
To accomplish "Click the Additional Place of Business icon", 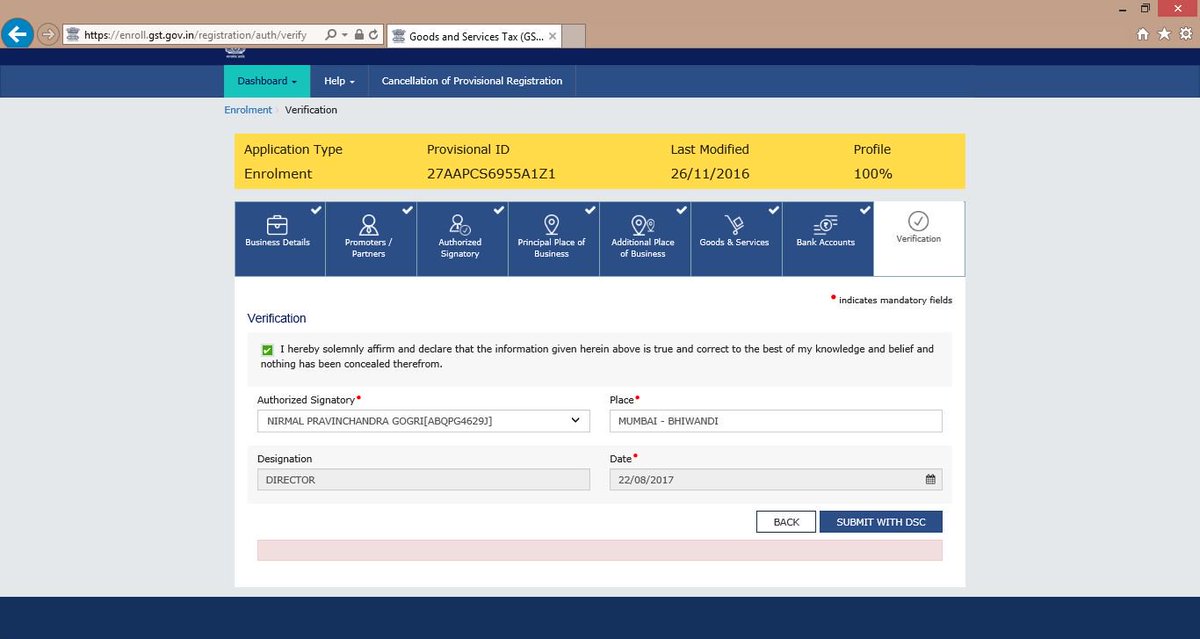I will pyautogui.click(x=643, y=223).
